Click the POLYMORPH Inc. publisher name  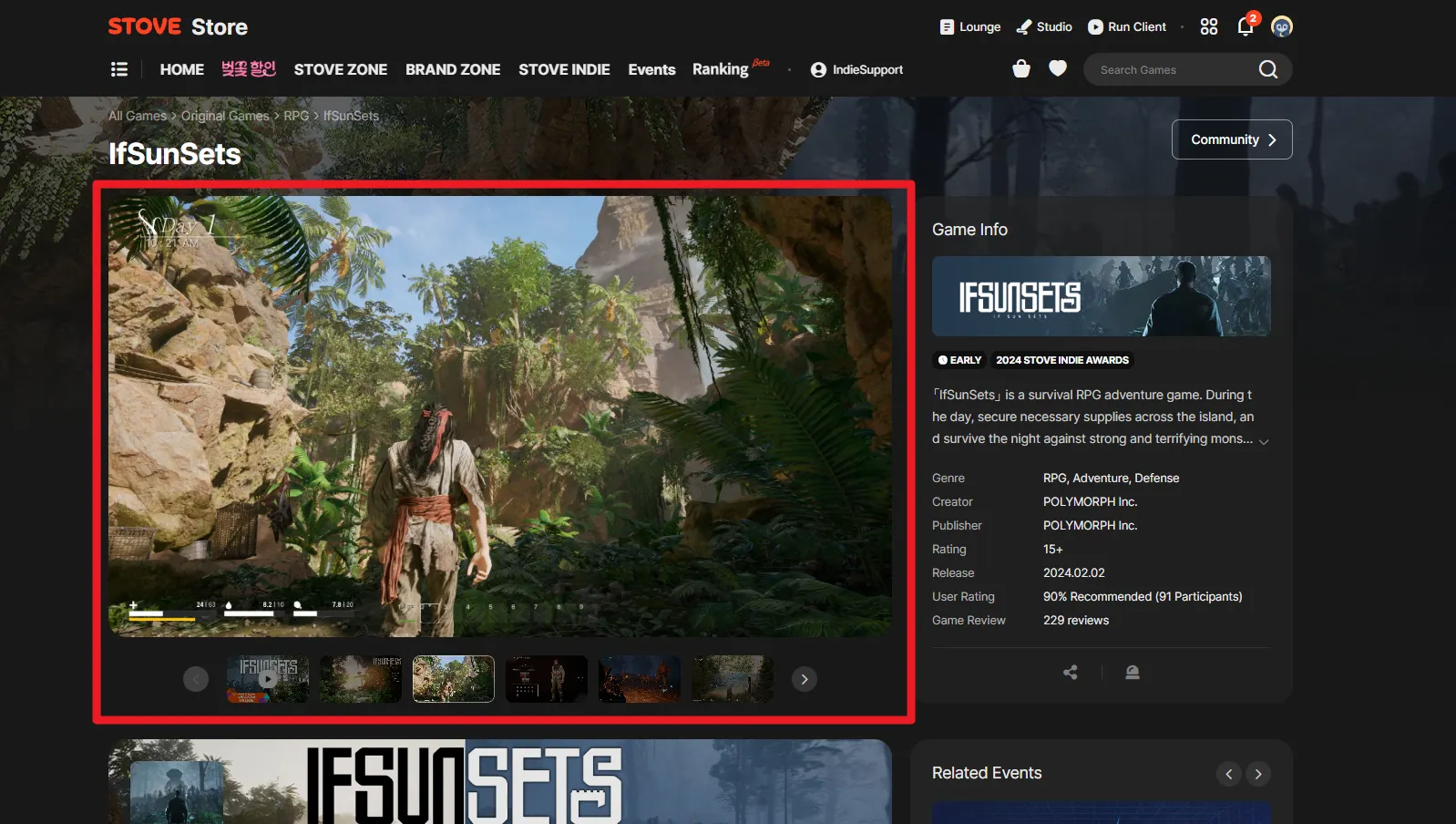1091,526
